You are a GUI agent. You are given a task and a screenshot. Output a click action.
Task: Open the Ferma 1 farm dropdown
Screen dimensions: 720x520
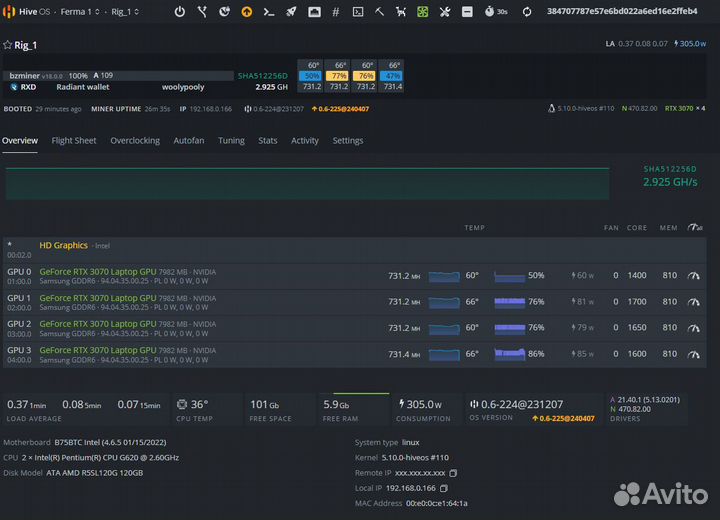(80, 11)
